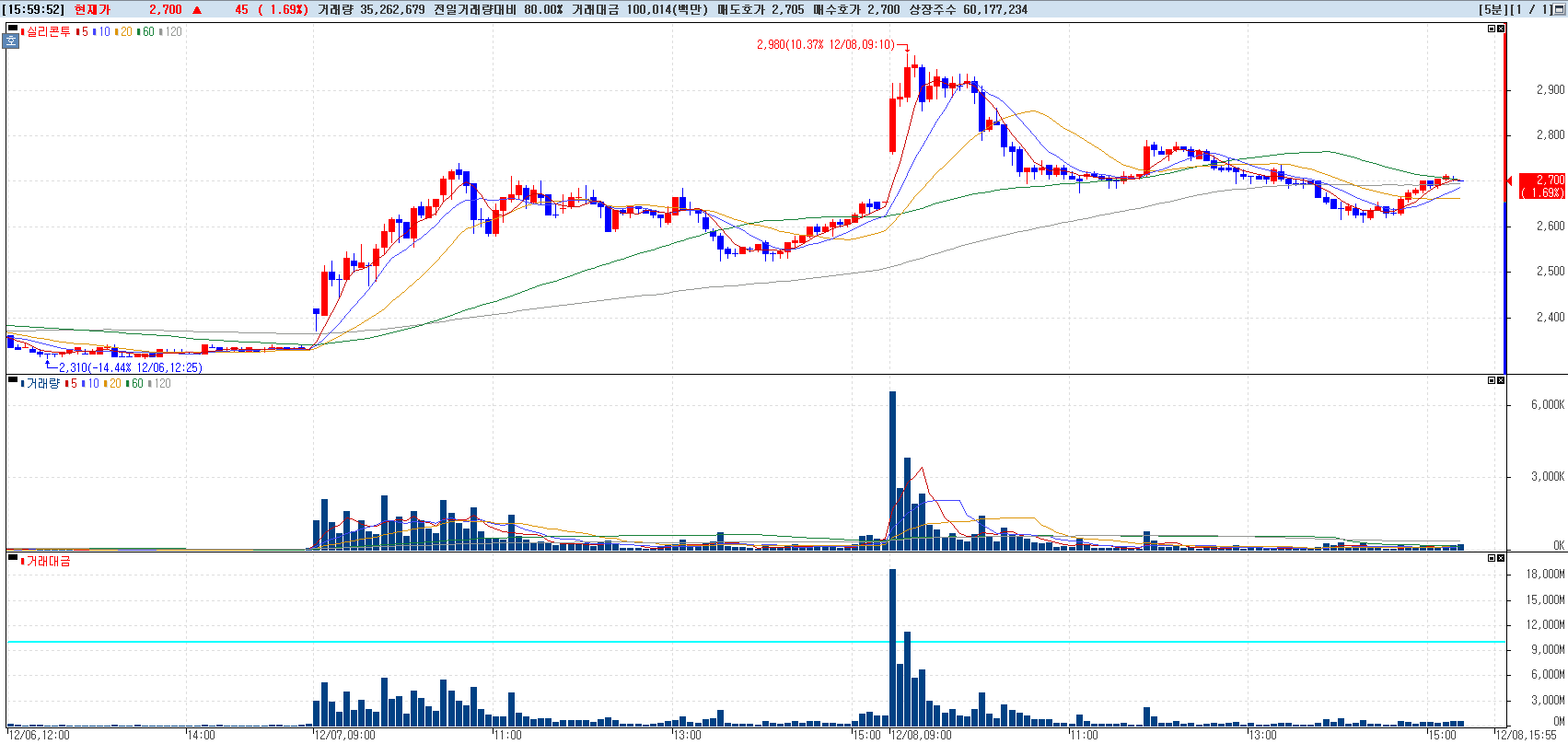The height and width of the screenshot is (744, 1568).
Task: Select price moving average 10 legend
Action: [101, 31]
